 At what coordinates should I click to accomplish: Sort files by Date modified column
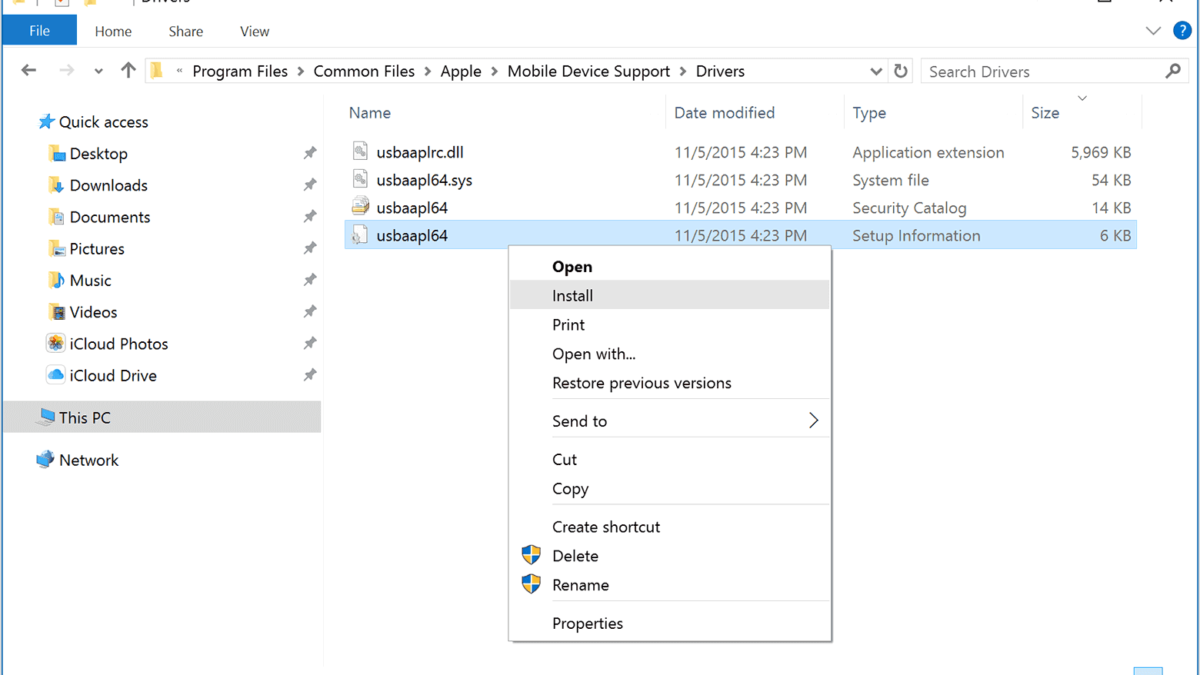724,113
